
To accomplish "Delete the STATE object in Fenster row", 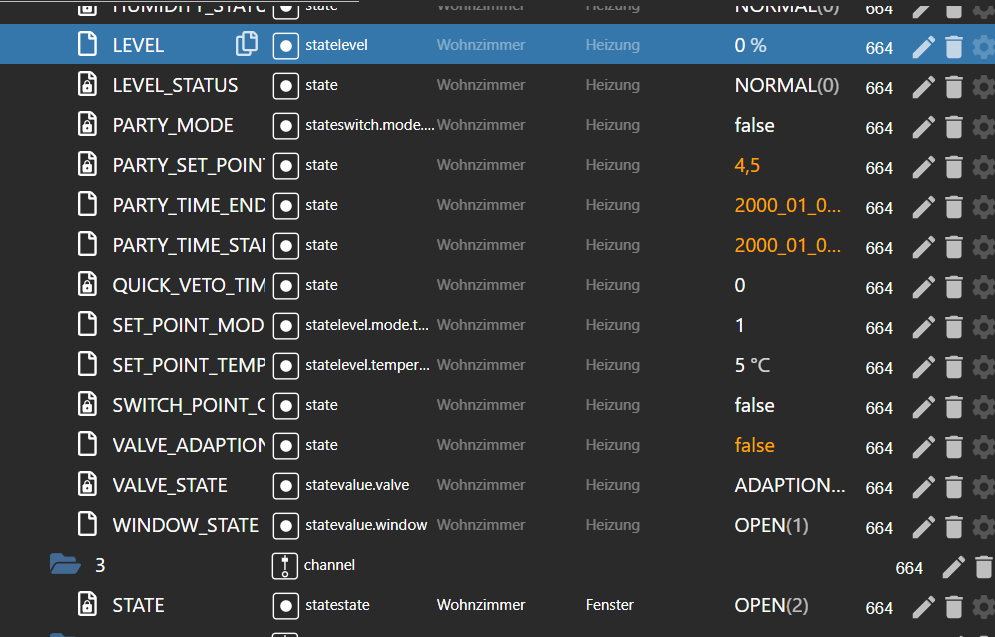I will point(953,606).
